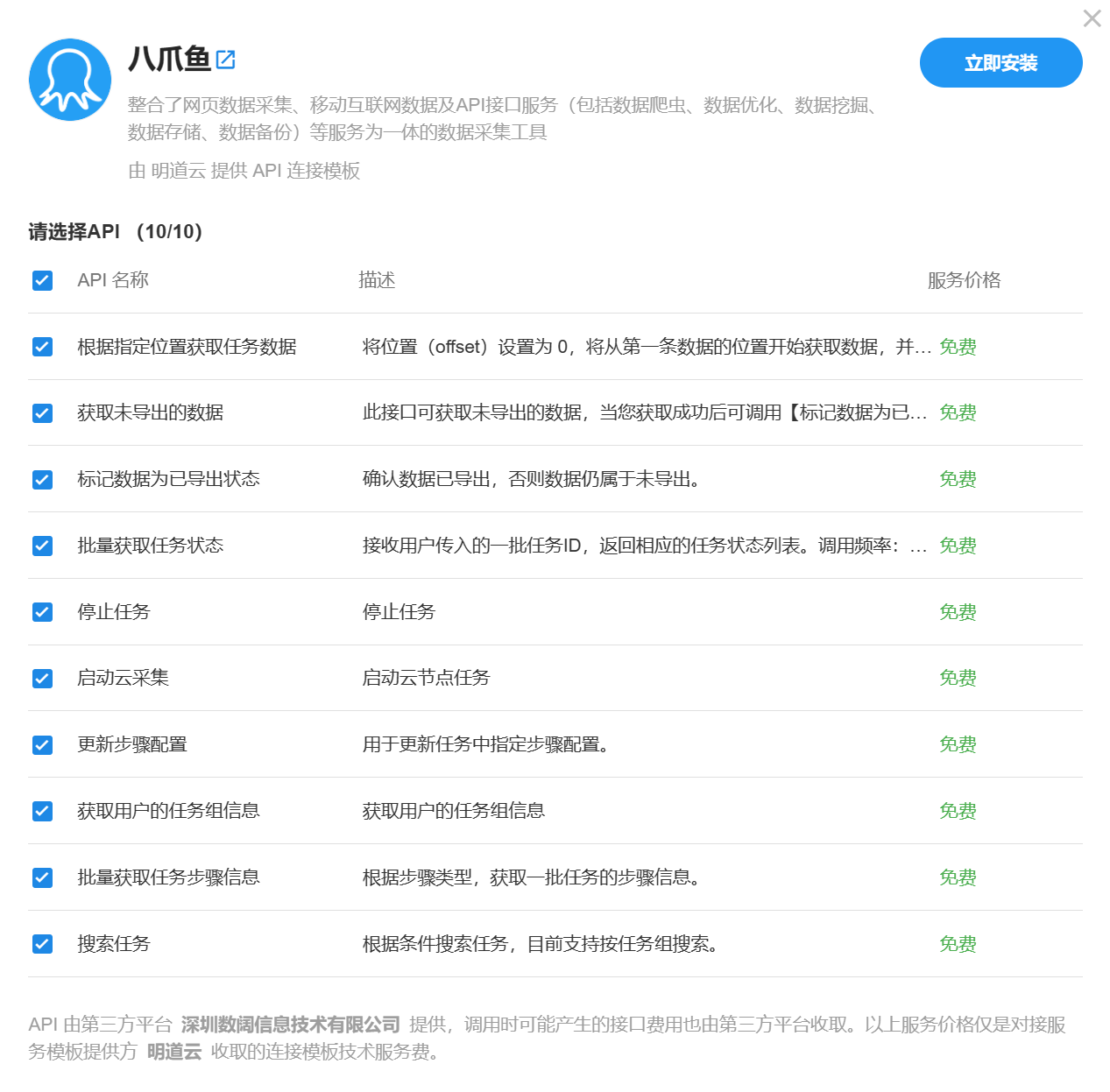Select the 批量获取任务状态 row name
Image resolution: width=1110 pixels, height=1092 pixels.
click(150, 546)
